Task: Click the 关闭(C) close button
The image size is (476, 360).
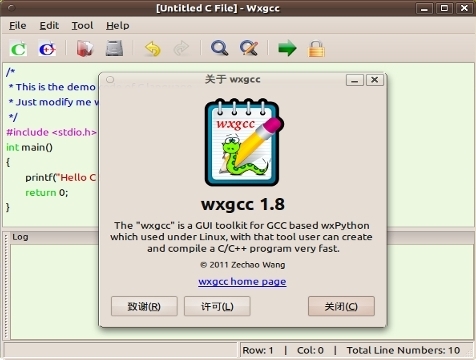Action: 341,306
